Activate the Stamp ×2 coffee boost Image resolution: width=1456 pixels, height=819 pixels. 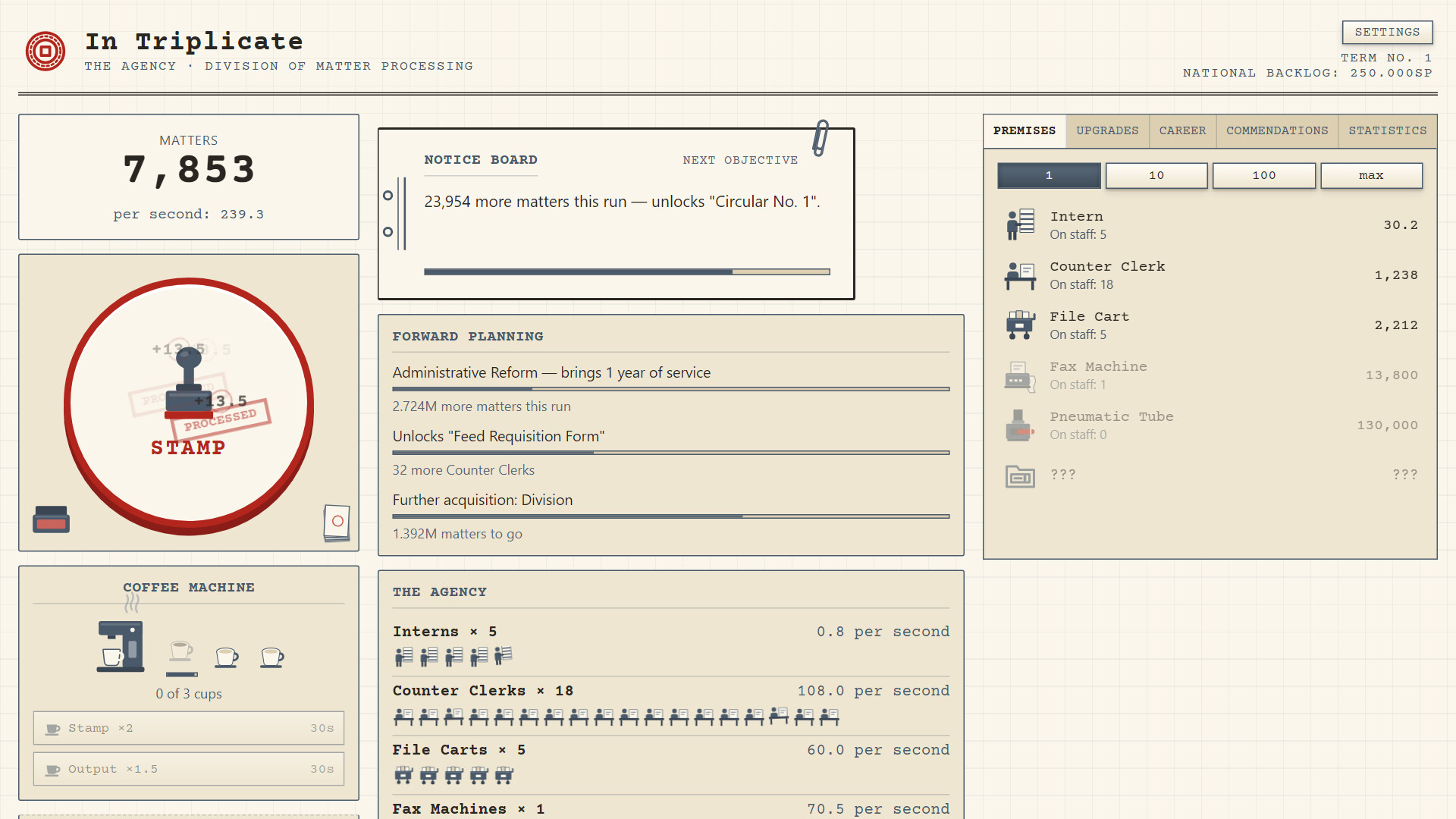point(189,728)
